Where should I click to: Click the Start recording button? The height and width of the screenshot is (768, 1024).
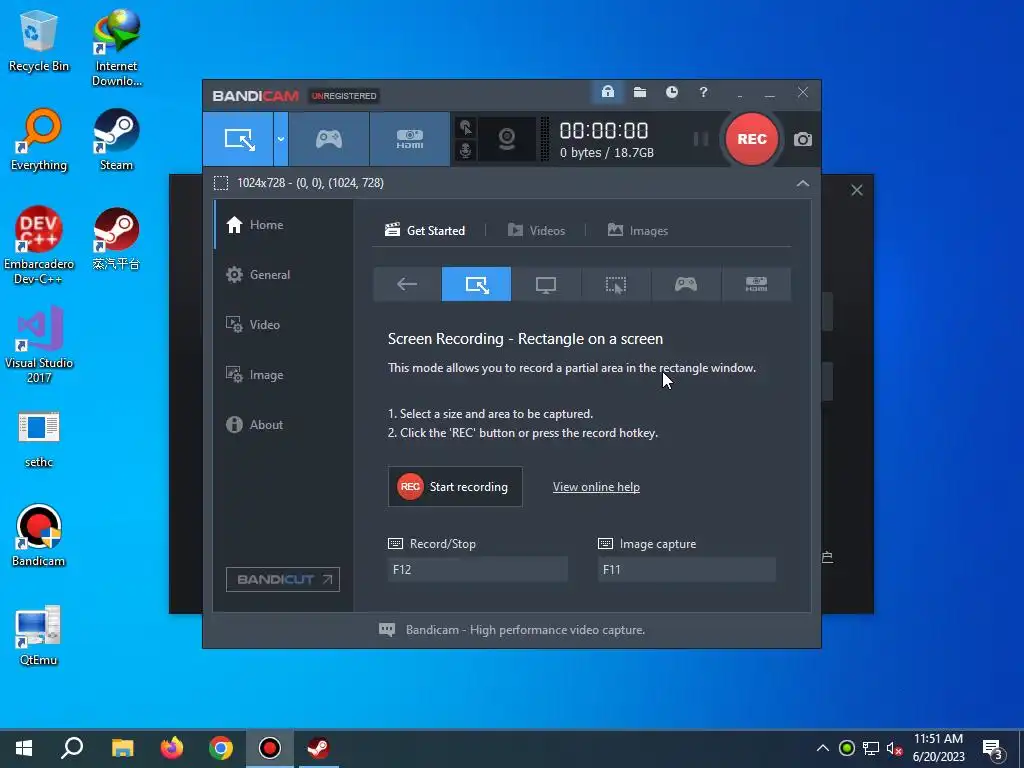455,487
